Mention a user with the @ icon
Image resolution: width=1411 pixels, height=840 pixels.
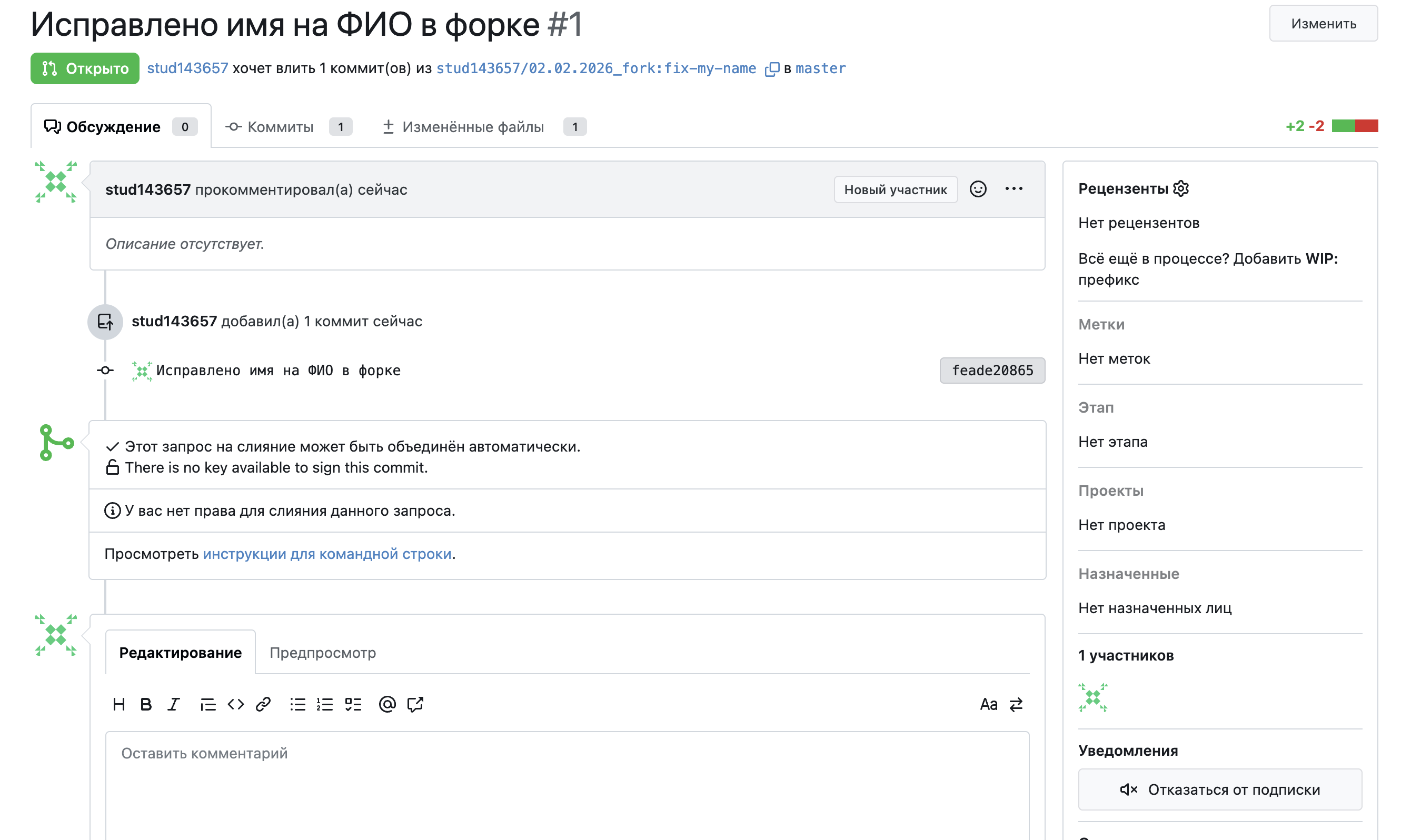pyautogui.click(x=387, y=704)
